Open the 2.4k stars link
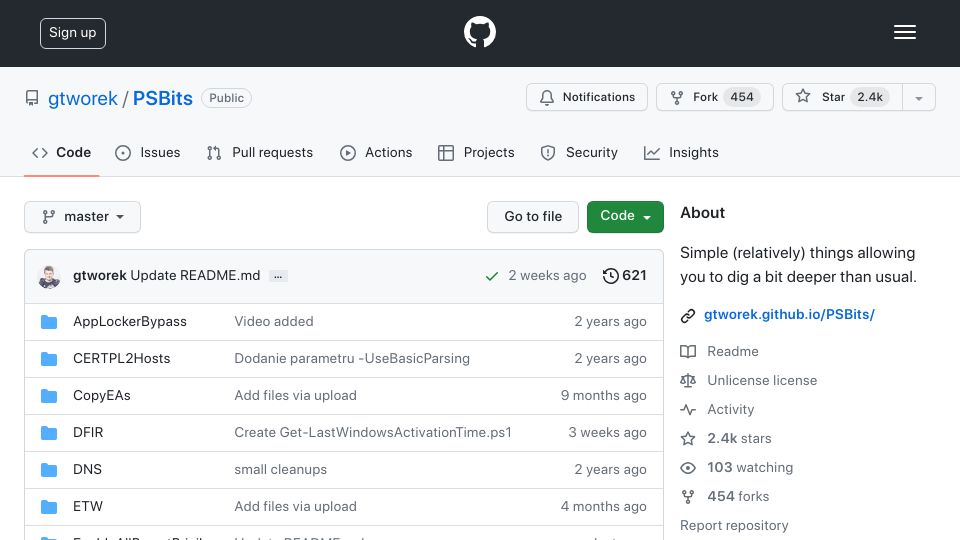 pyautogui.click(x=739, y=438)
